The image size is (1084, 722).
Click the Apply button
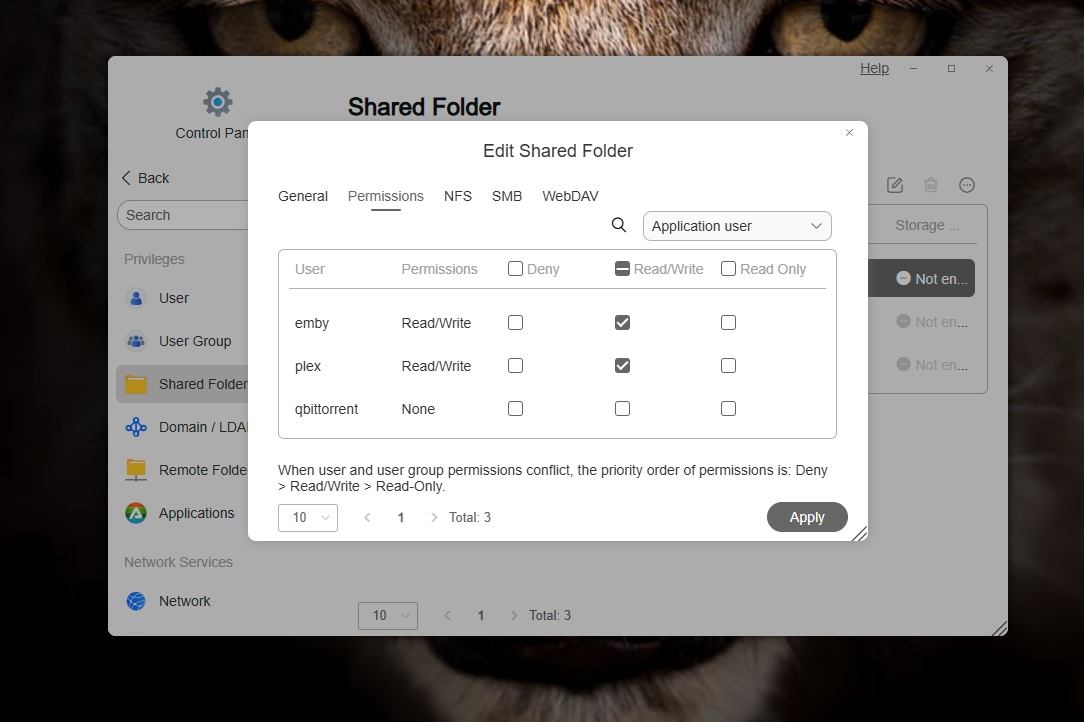coord(807,517)
